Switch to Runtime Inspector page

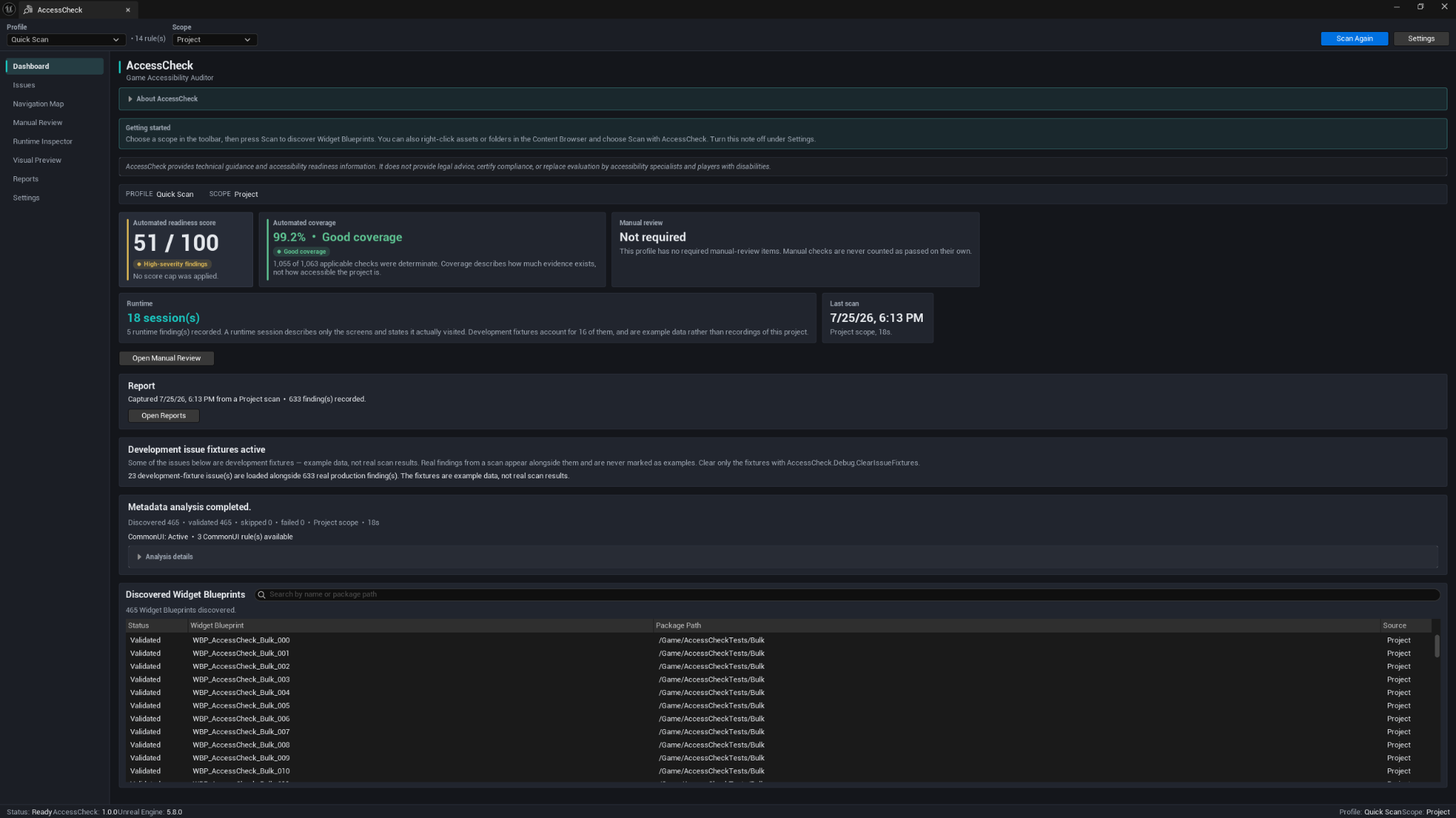tap(54, 141)
